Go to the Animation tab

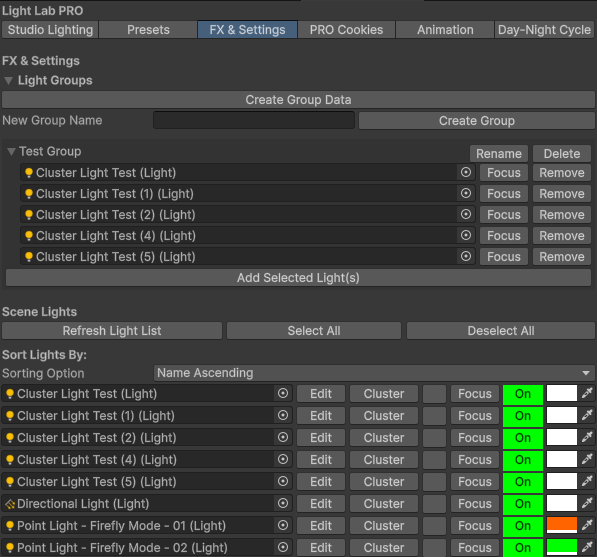point(445,30)
